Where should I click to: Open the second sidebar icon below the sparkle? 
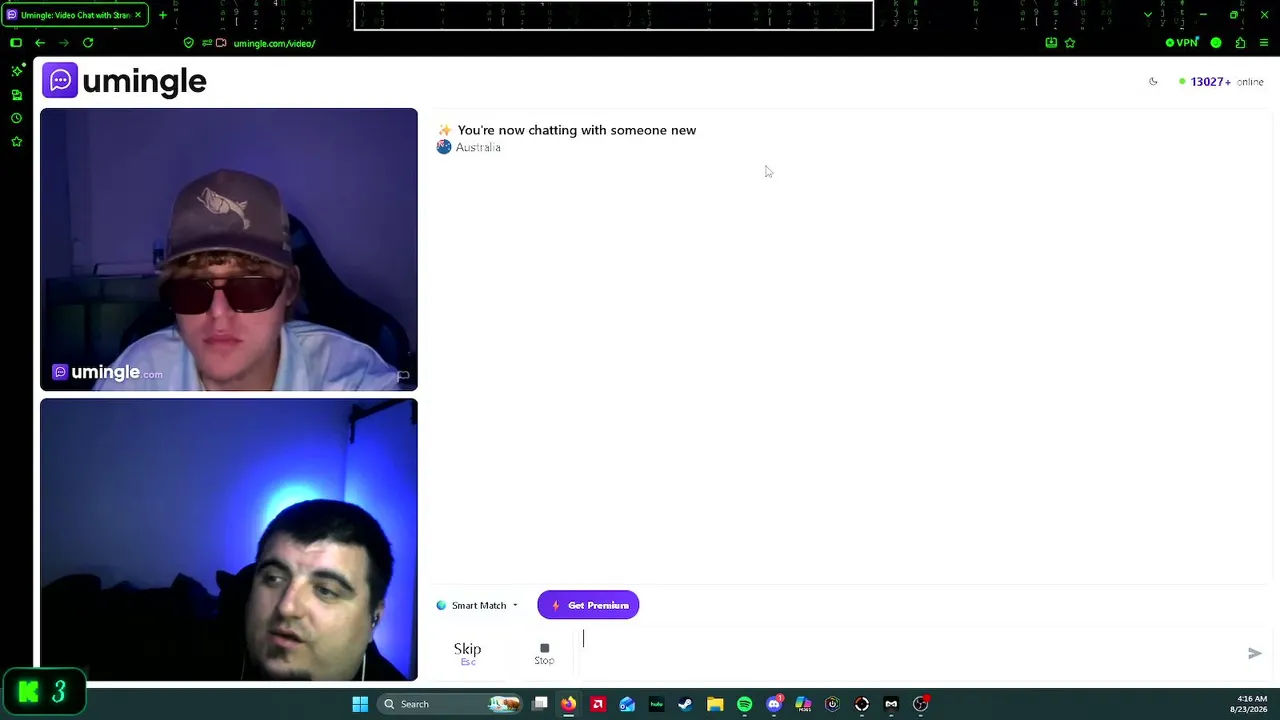coord(16,95)
